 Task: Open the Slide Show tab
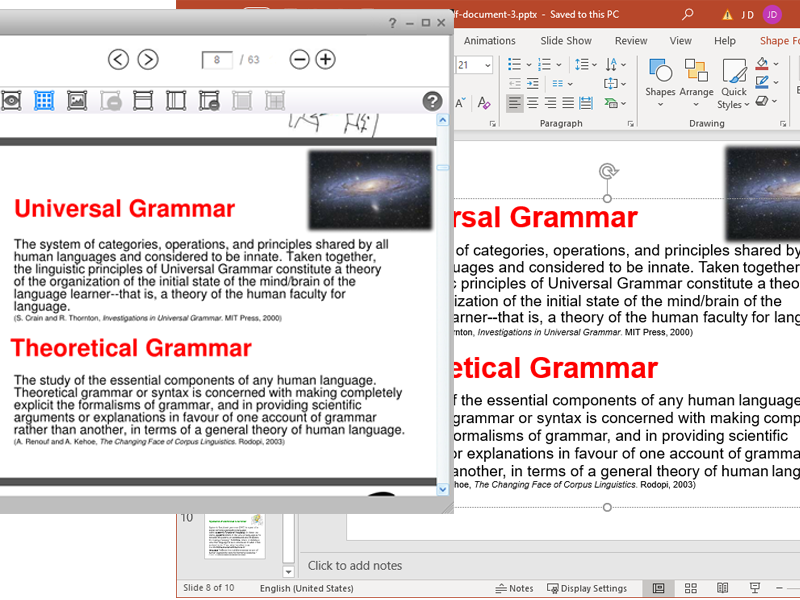click(566, 41)
